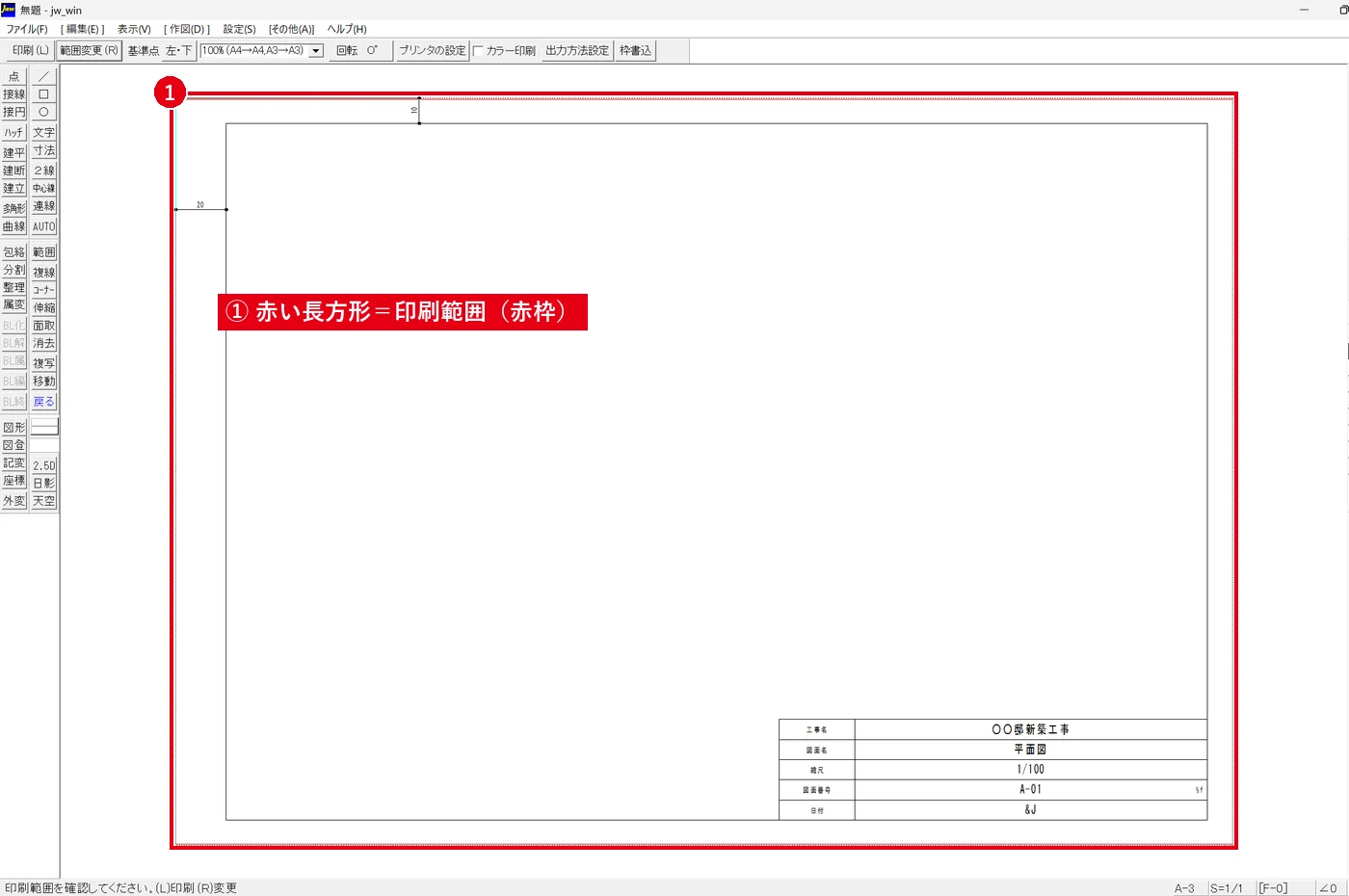Click the 回転 0° rotation button
The height and width of the screenshot is (896, 1349).
[361, 51]
